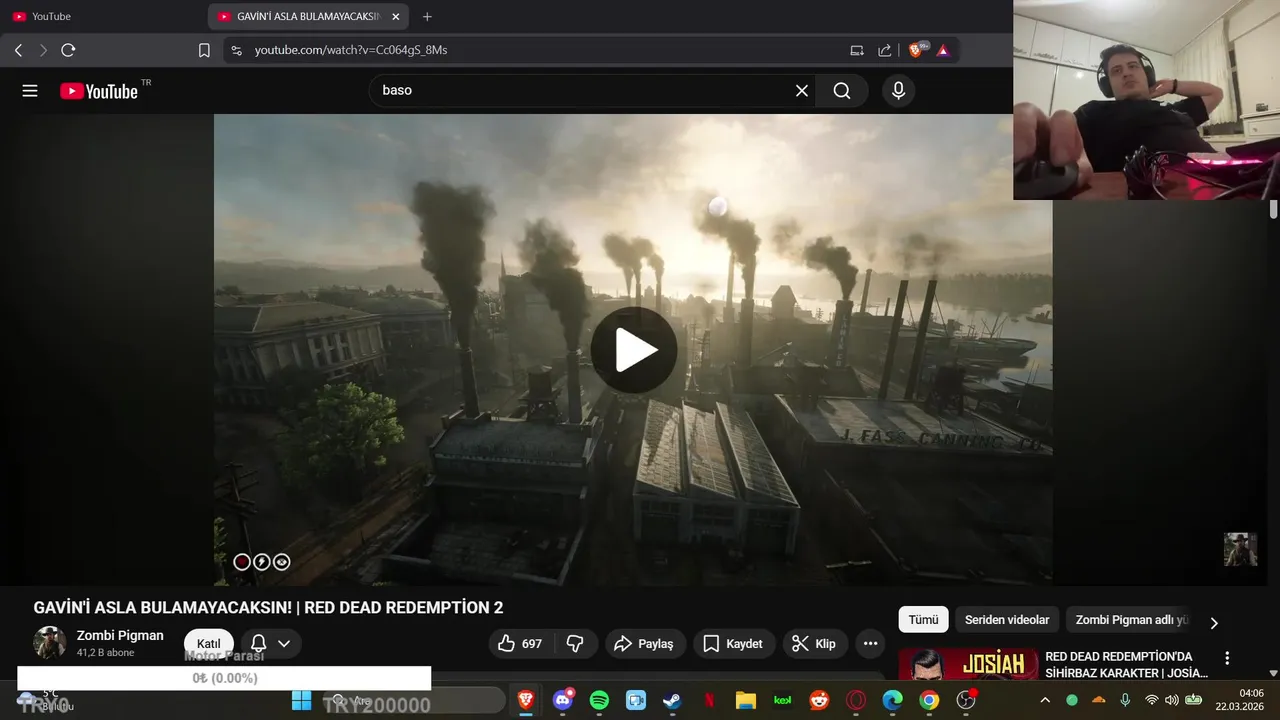Viewport: 1280px width, 720px height.
Task: Click the page vertical scrollbar thumb
Action: pyautogui.click(x=1274, y=209)
